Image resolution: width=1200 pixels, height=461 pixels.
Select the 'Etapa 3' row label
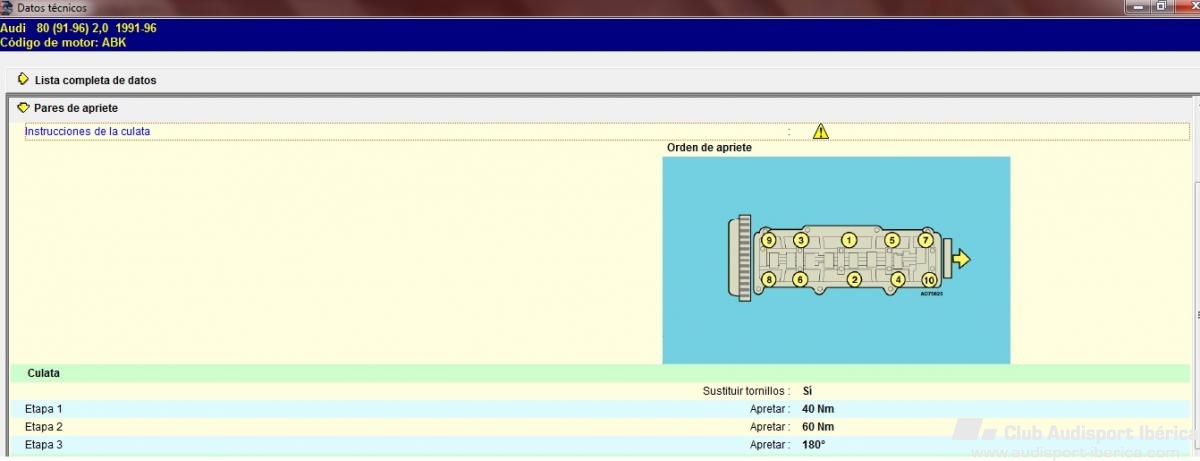pyautogui.click(x=44, y=445)
